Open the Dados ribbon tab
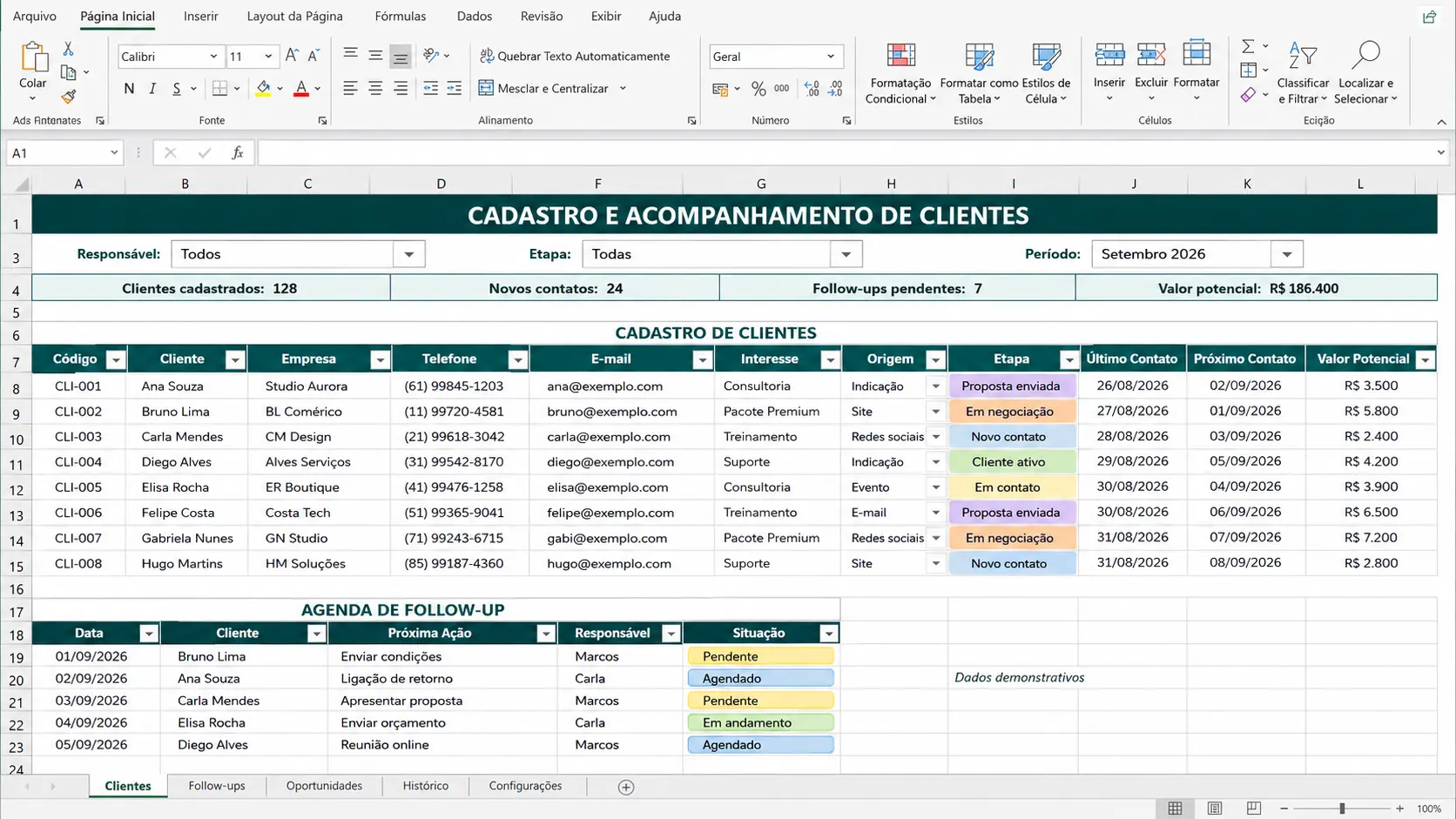The image size is (1456, 819). pyautogui.click(x=474, y=16)
